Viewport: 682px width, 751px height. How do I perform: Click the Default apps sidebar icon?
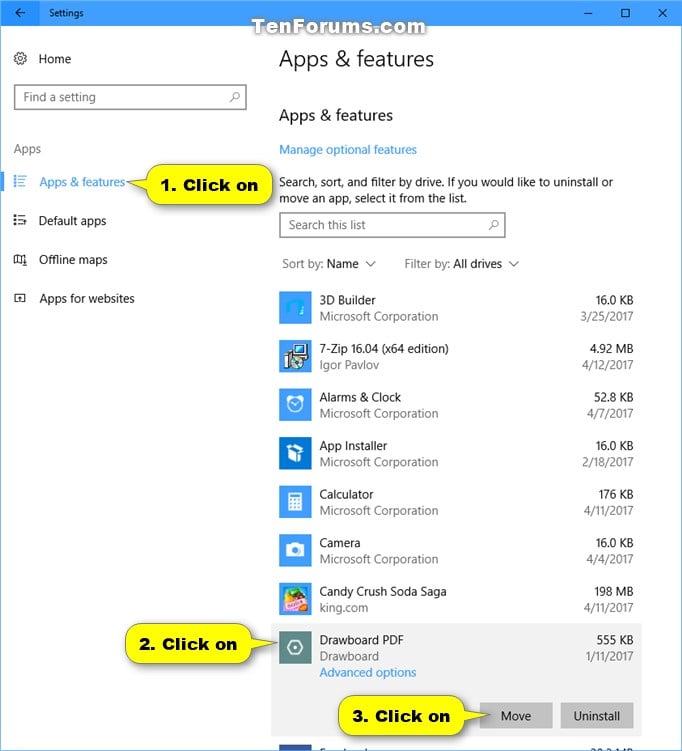tap(20, 220)
